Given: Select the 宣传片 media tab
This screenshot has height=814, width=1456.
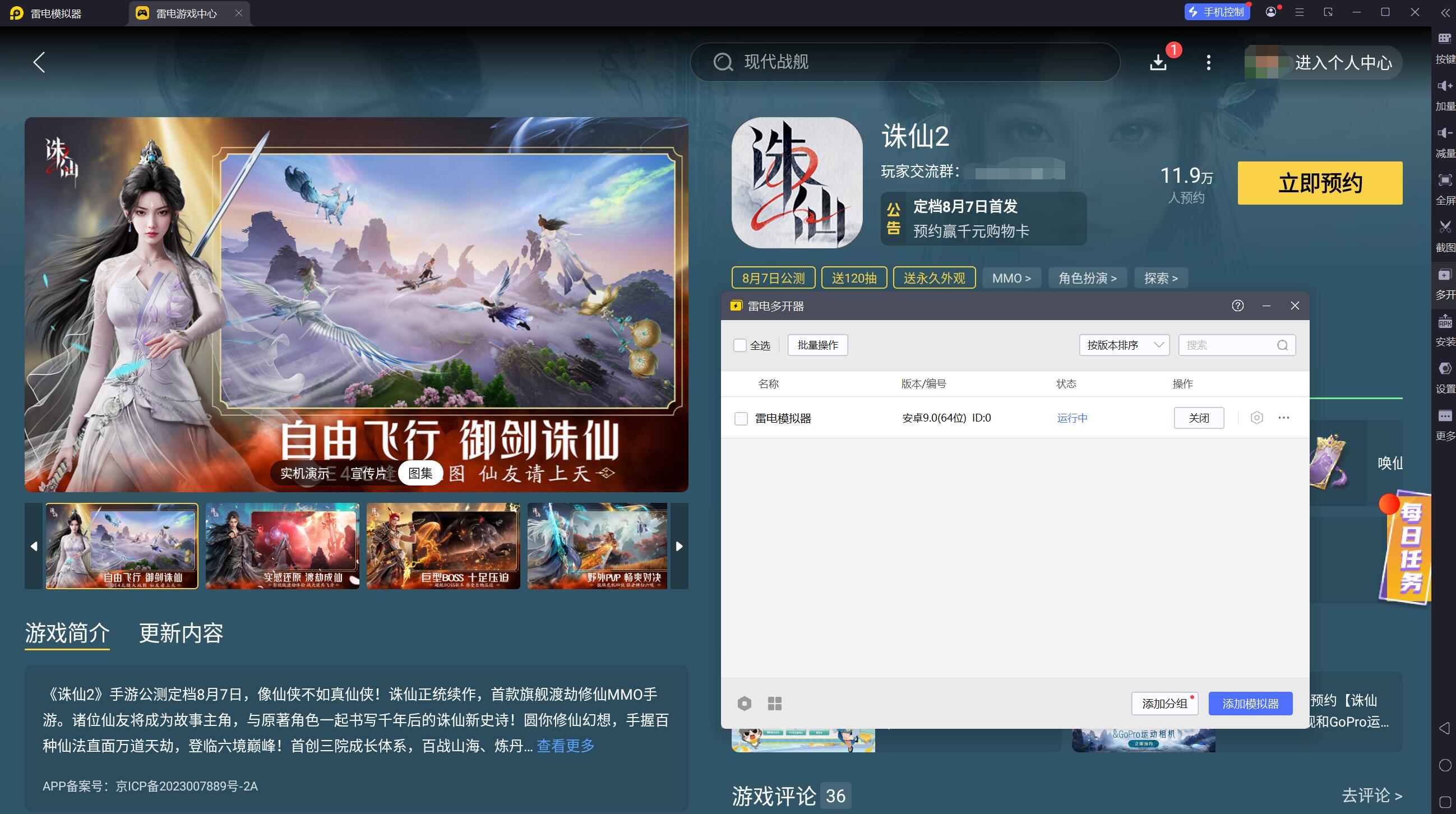Looking at the screenshot, I should click(369, 473).
